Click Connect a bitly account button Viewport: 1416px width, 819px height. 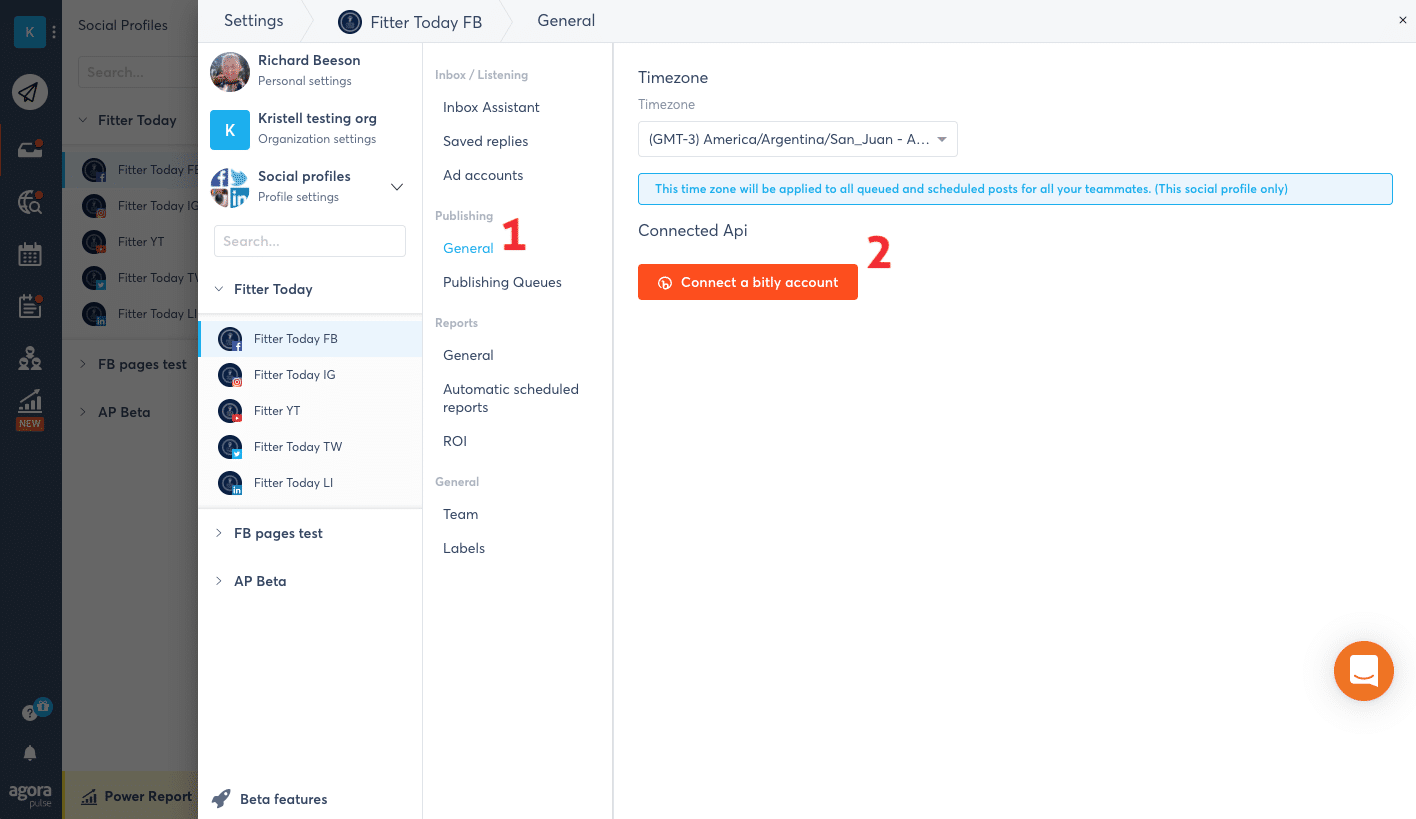click(748, 282)
